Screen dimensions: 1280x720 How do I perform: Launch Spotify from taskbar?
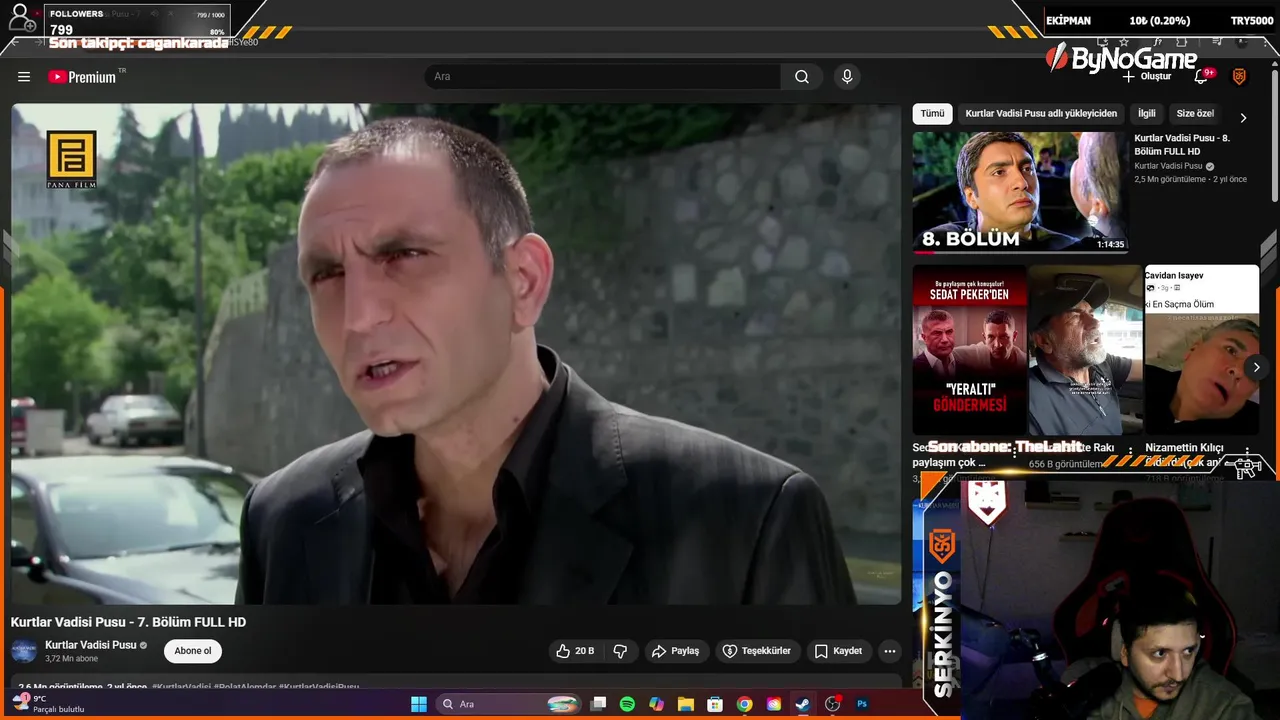[627, 704]
